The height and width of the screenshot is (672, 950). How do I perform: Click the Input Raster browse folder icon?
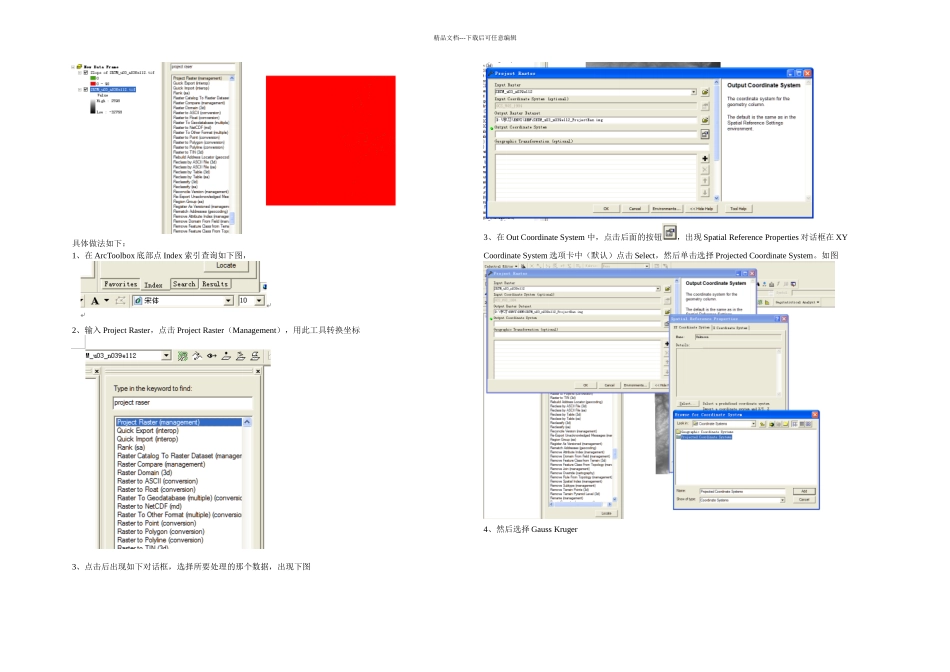[x=705, y=92]
